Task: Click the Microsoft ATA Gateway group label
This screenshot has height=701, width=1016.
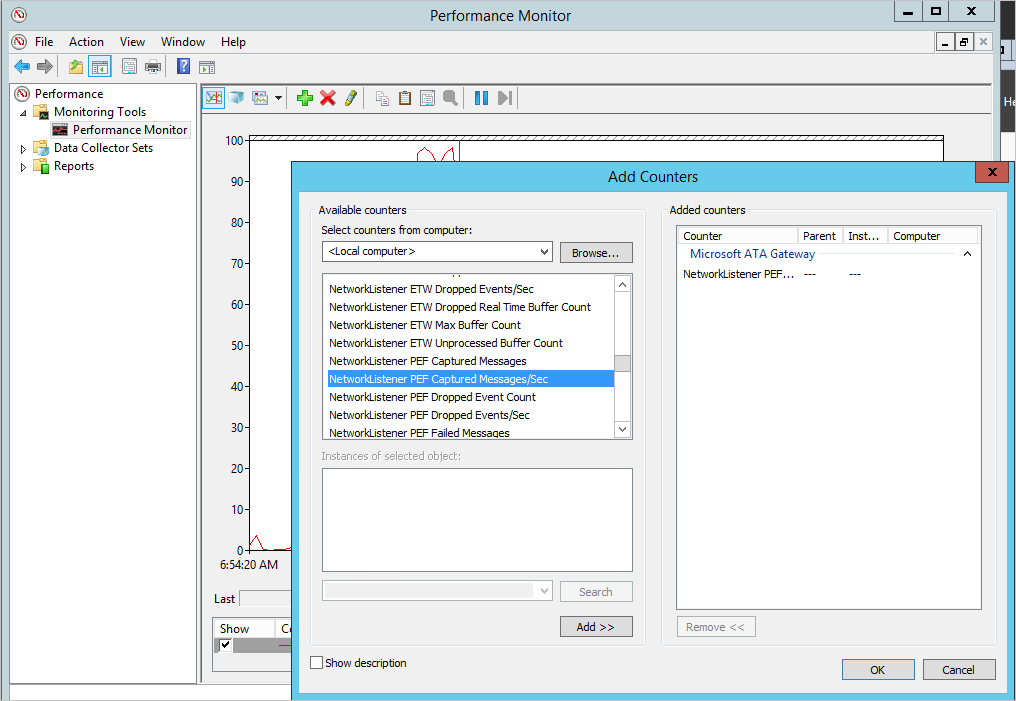Action: [x=752, y=254]
